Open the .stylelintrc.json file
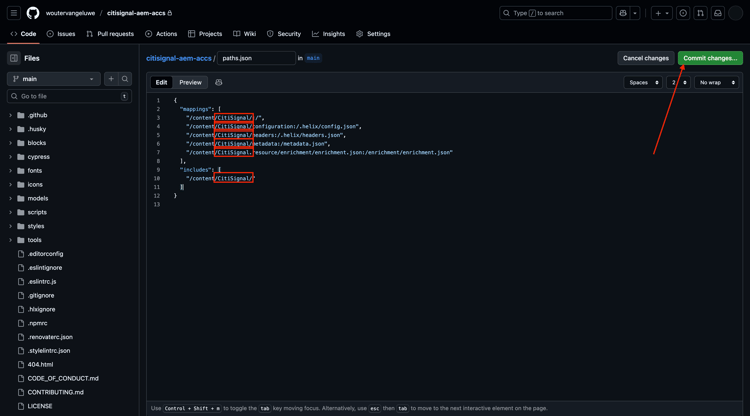Viewport: 750px width, 416px height. click(49, 350)
